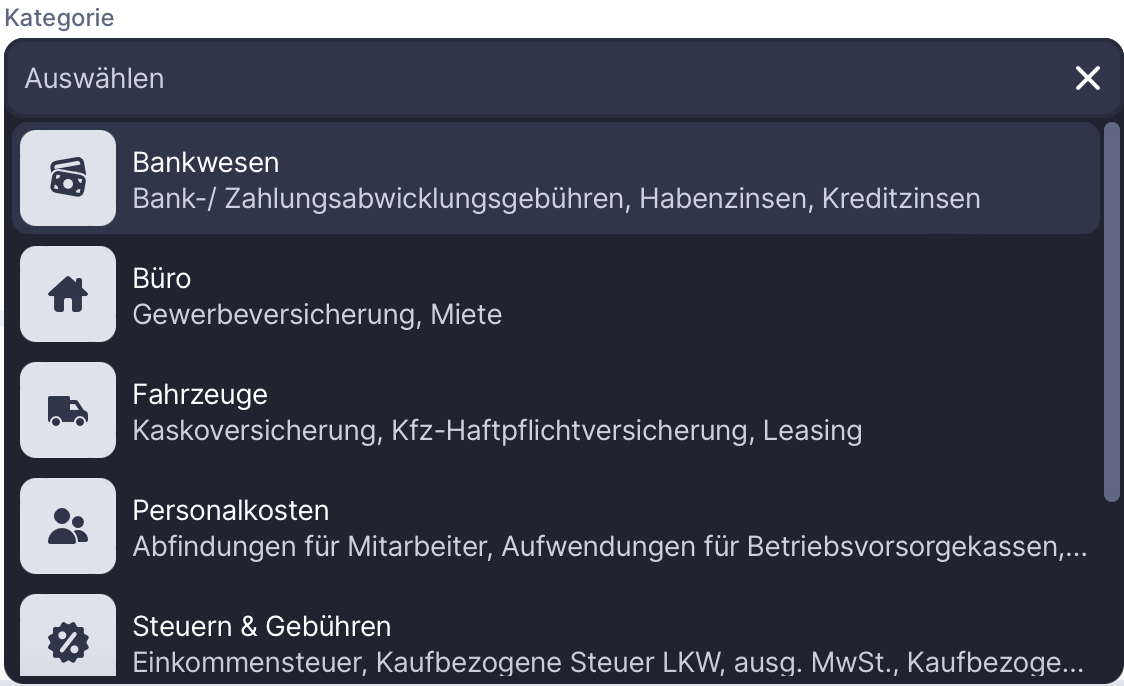Click the Fahrzeuge truck icon
This screenshot has height=686, width=1124.
(x=68, y=410)
